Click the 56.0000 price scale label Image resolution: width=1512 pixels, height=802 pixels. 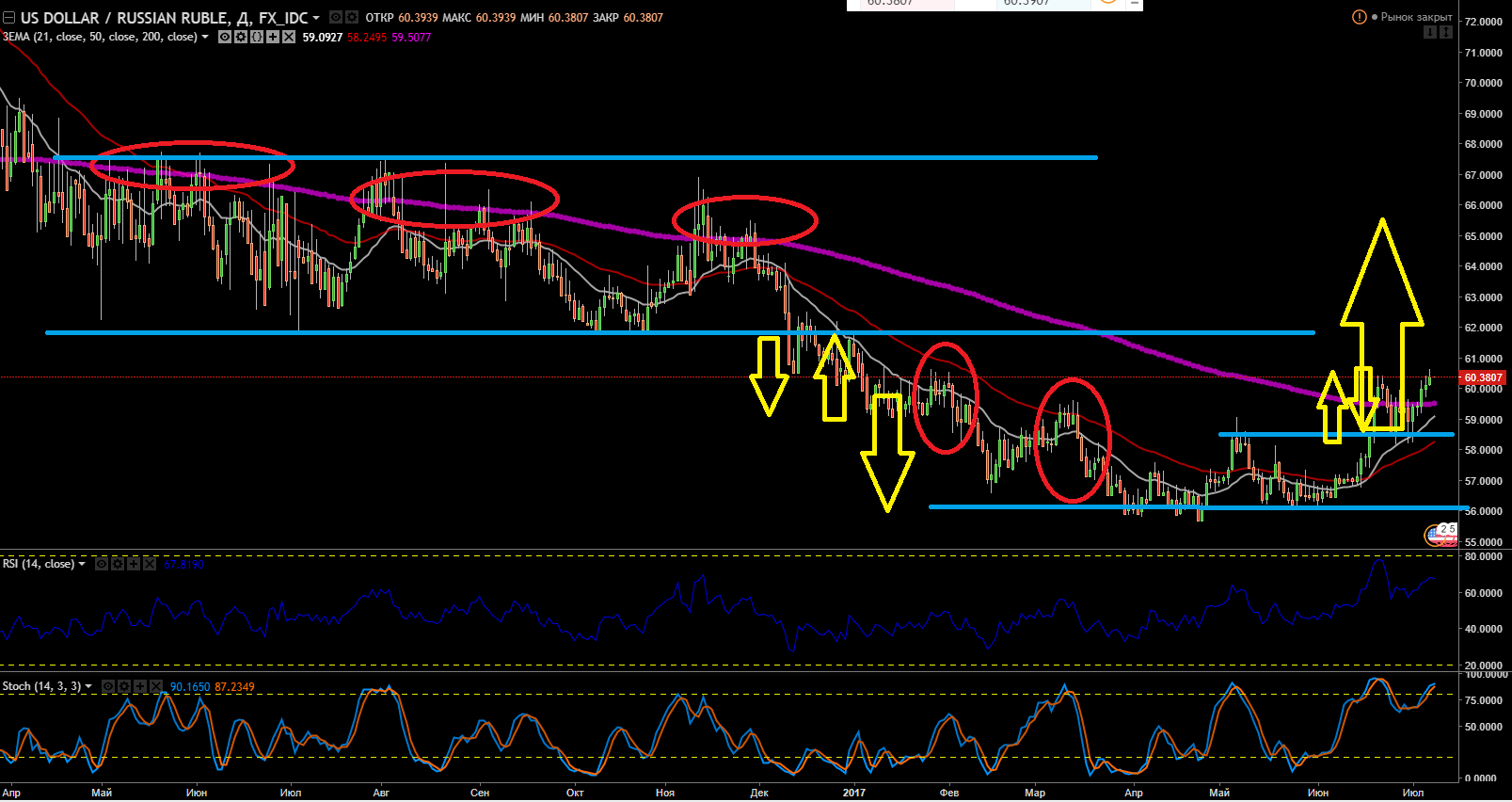1483,511
